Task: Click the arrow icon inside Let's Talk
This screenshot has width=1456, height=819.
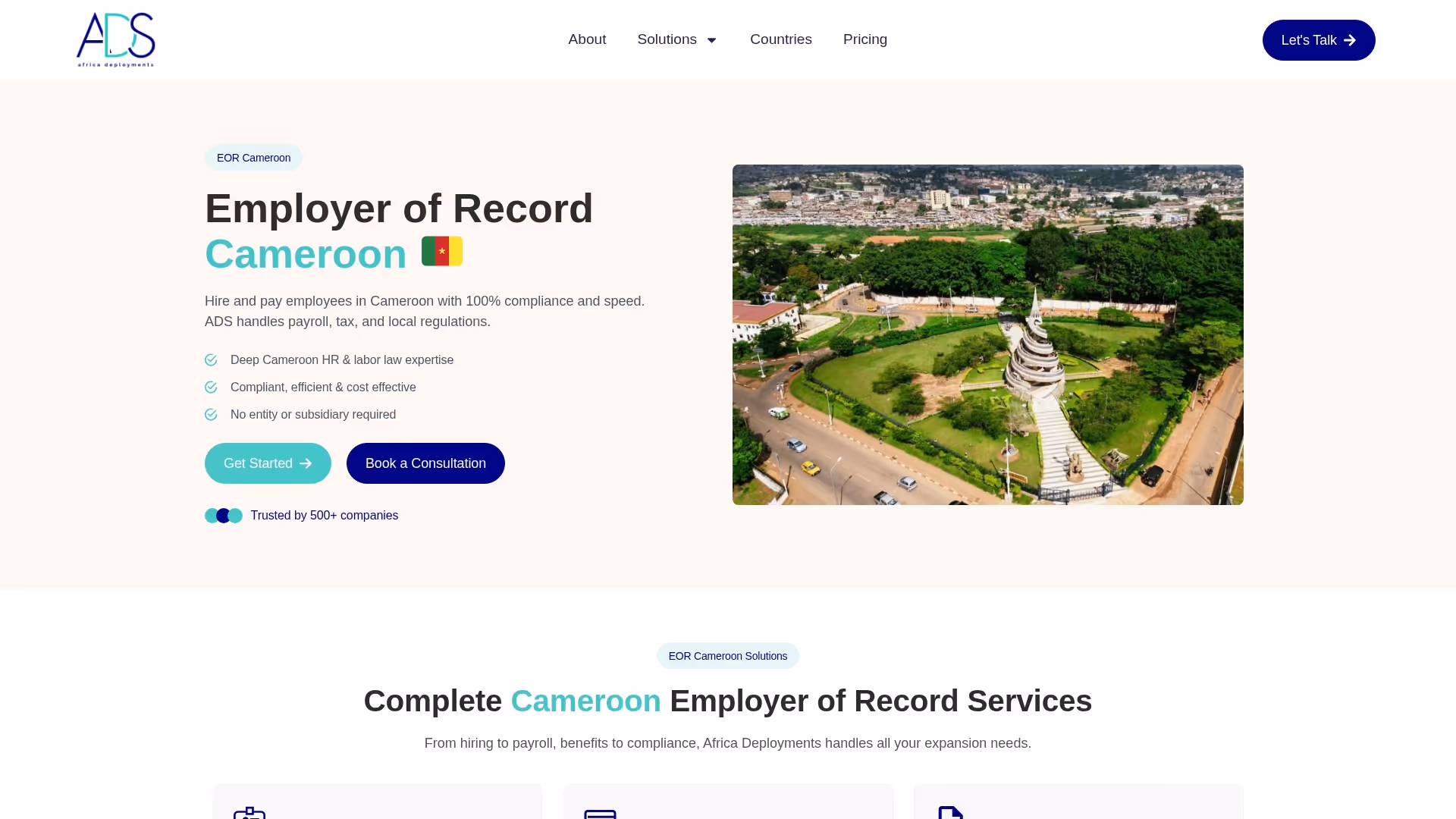Action: click(1350, 40)
